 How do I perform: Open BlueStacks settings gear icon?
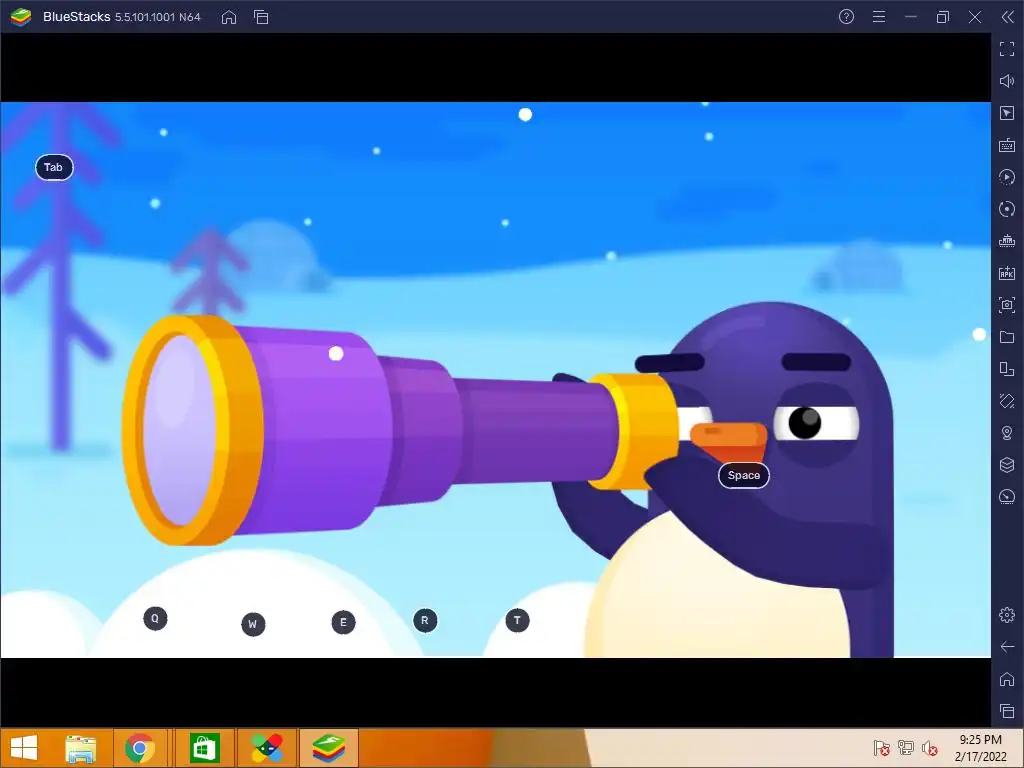(x=1007, y=615)
